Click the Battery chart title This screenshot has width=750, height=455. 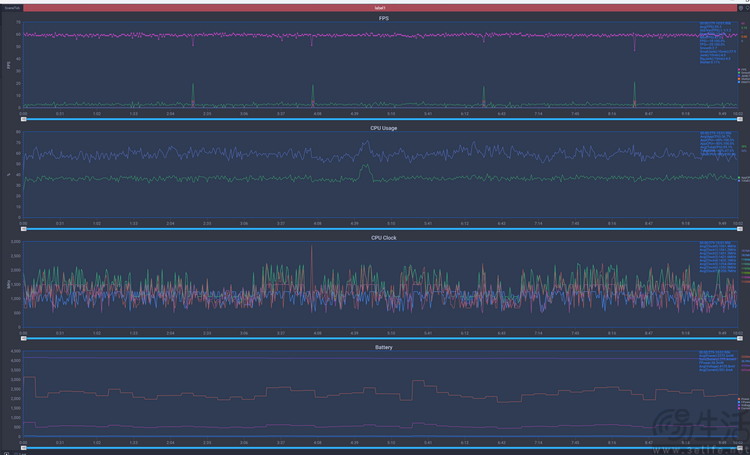(384, 347)
